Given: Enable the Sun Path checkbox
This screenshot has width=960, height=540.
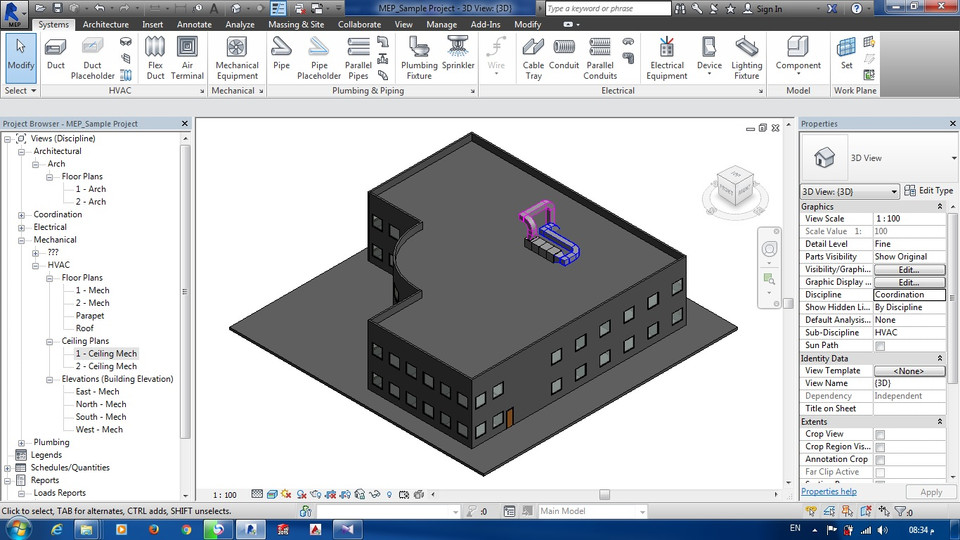Looking at the screenshot, I should click(880, 346).
